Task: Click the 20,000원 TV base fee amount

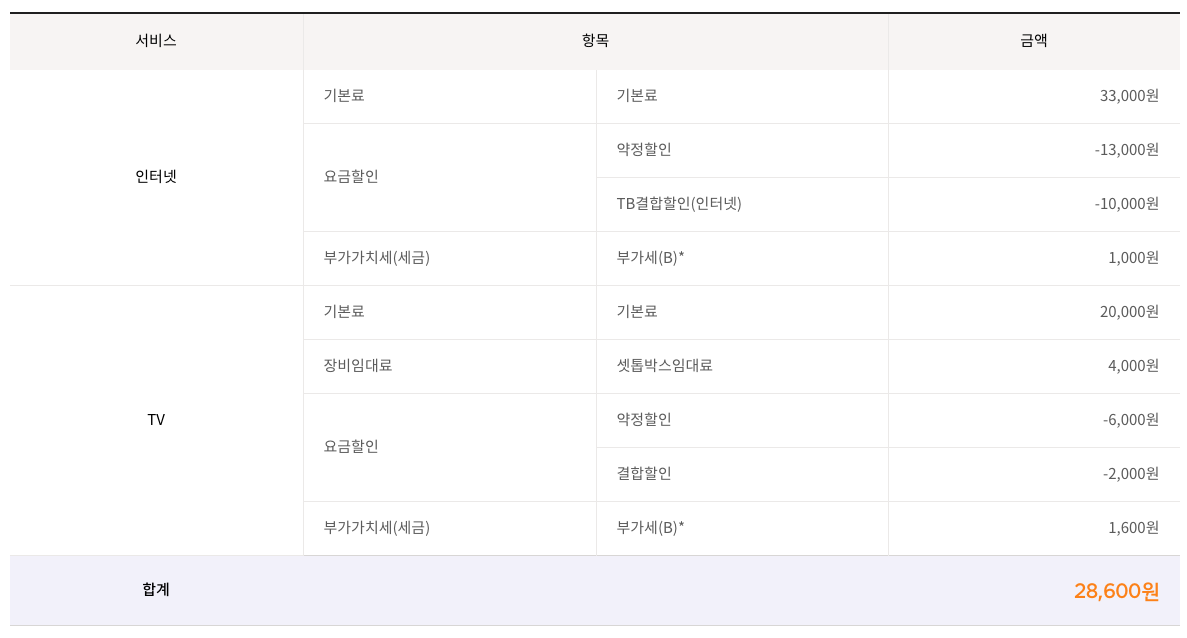Action: [x=1129, y=312]
